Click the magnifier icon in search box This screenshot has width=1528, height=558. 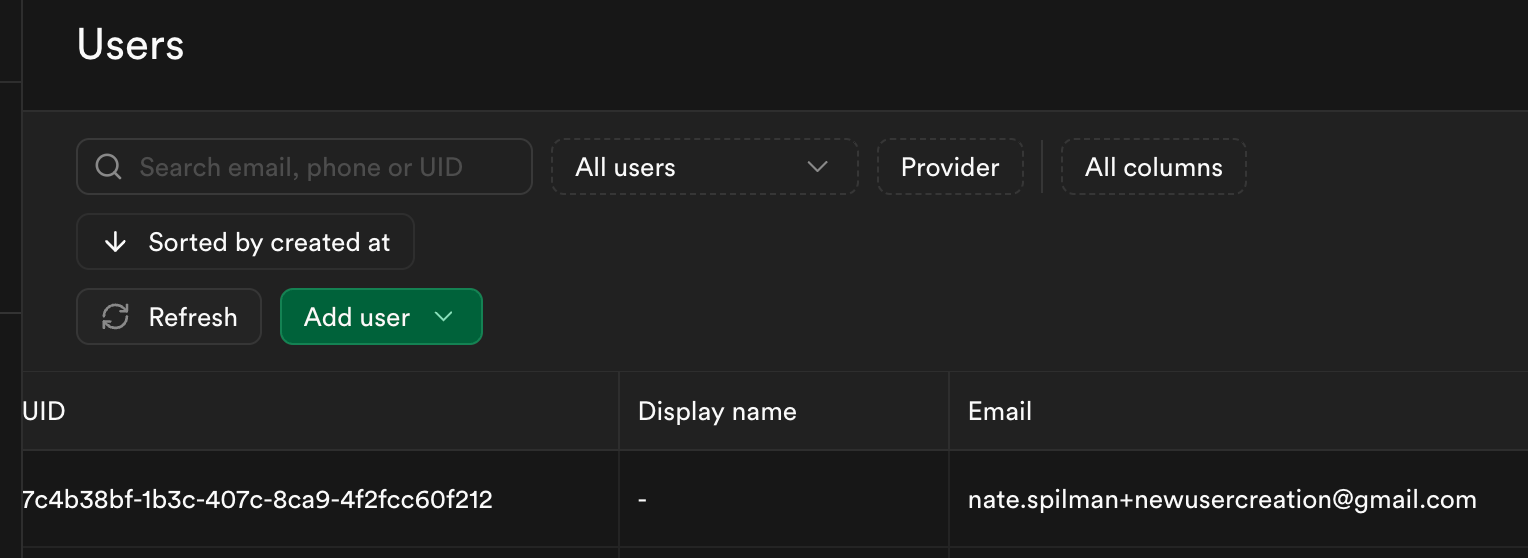tap(108, 167)
